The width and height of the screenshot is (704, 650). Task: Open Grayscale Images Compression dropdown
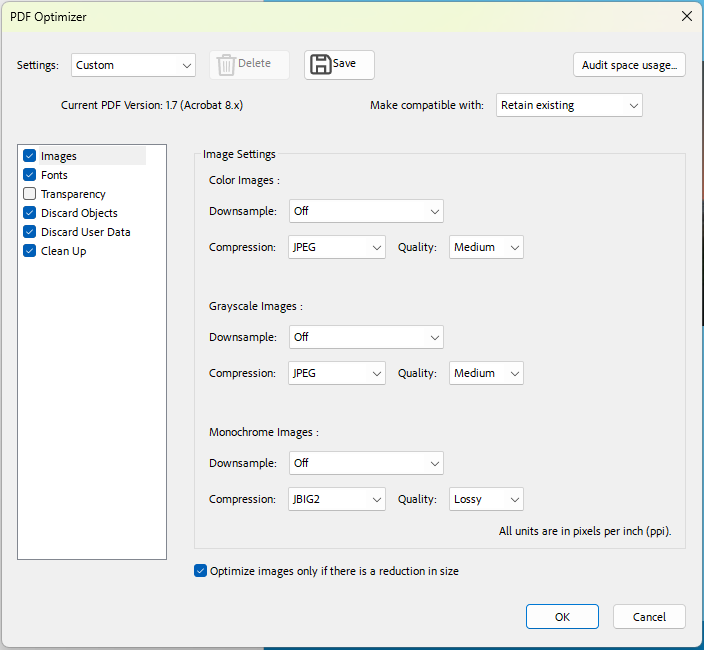click(337, 373)
